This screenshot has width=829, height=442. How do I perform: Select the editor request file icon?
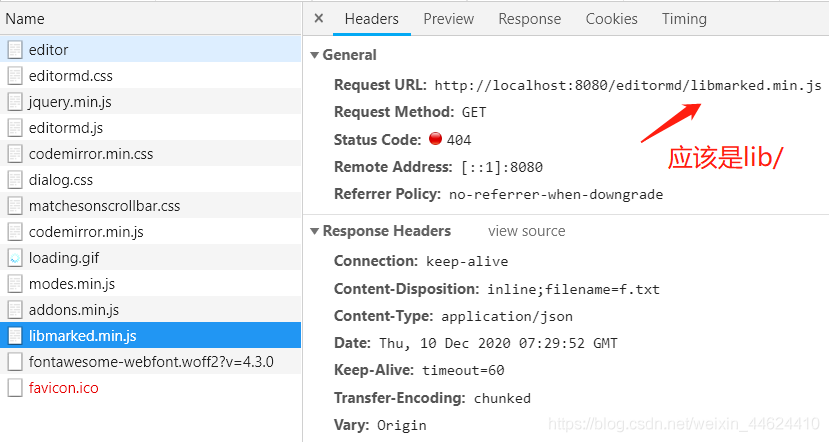pos(15,49)
